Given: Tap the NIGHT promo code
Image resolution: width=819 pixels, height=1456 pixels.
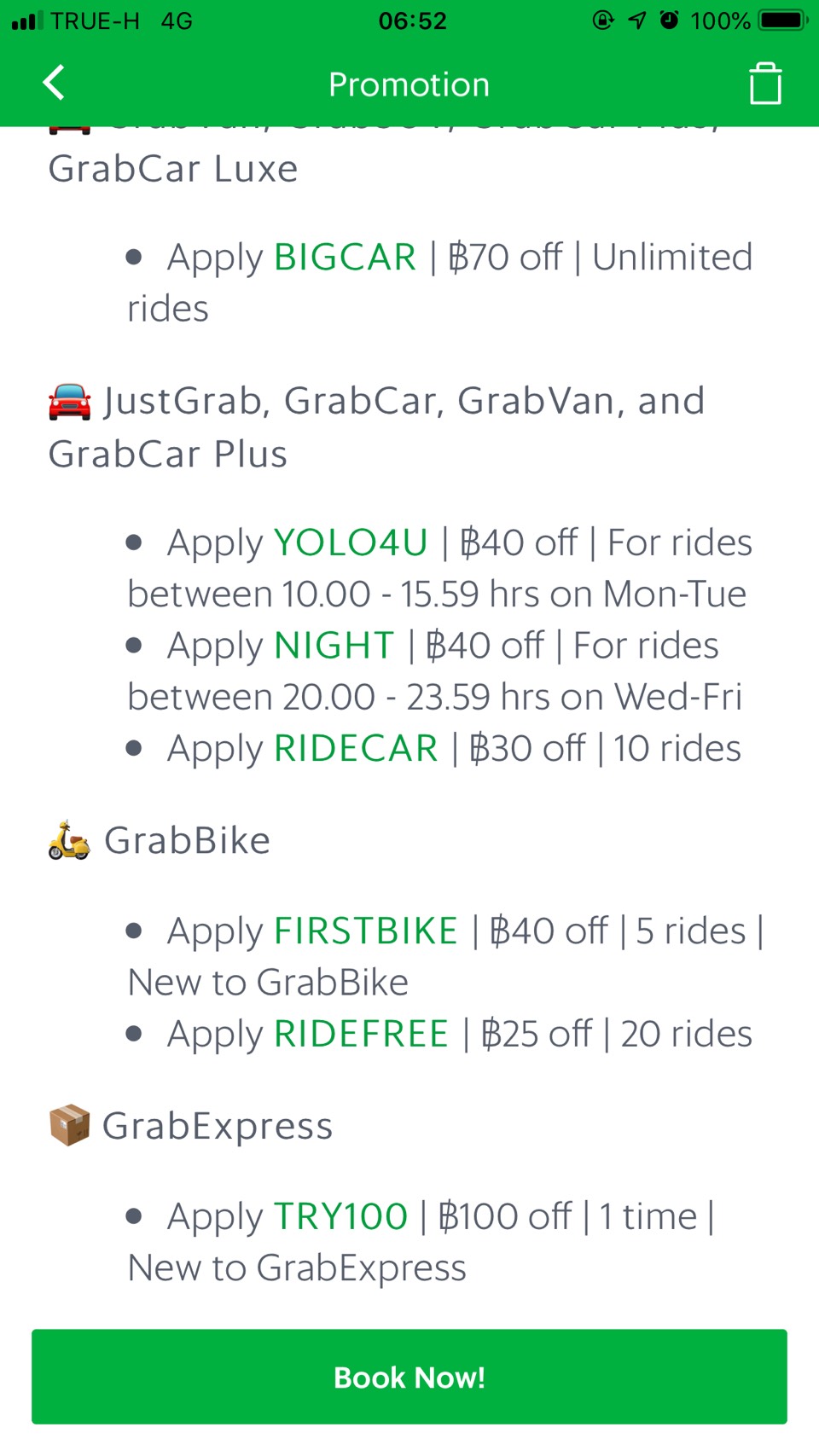Looking at the screenshot, I should point(334,646).
